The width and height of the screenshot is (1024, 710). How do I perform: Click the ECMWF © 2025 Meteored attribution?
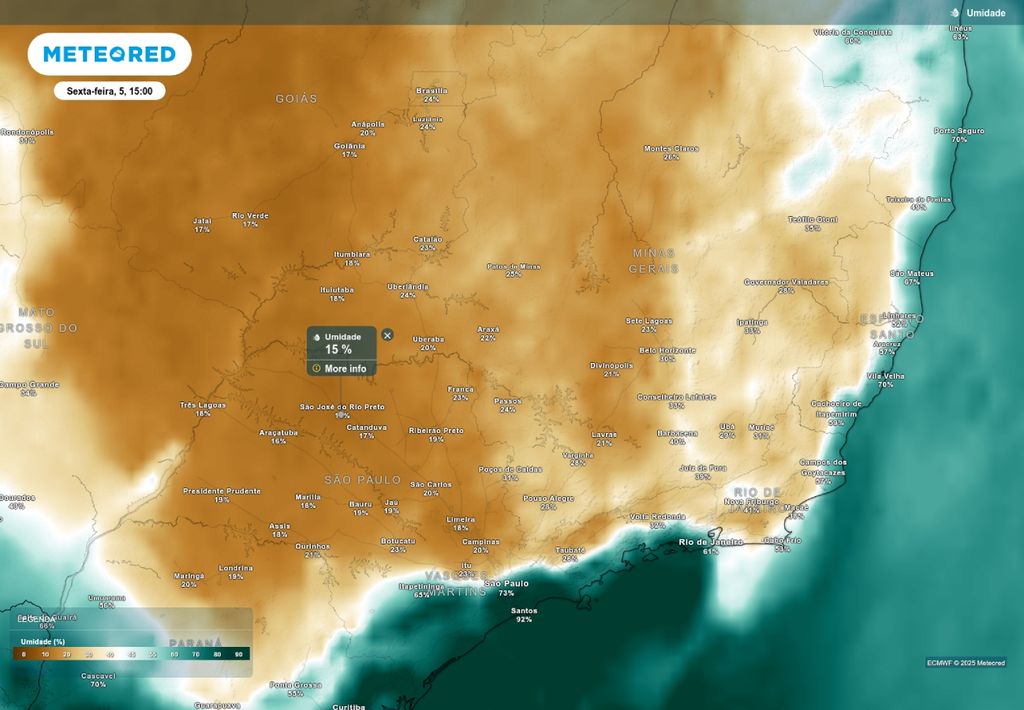(x=966, y=662)
